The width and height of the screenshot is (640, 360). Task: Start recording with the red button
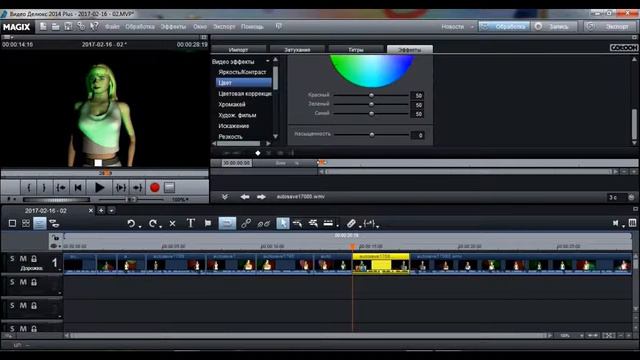(x=154, y=187)
